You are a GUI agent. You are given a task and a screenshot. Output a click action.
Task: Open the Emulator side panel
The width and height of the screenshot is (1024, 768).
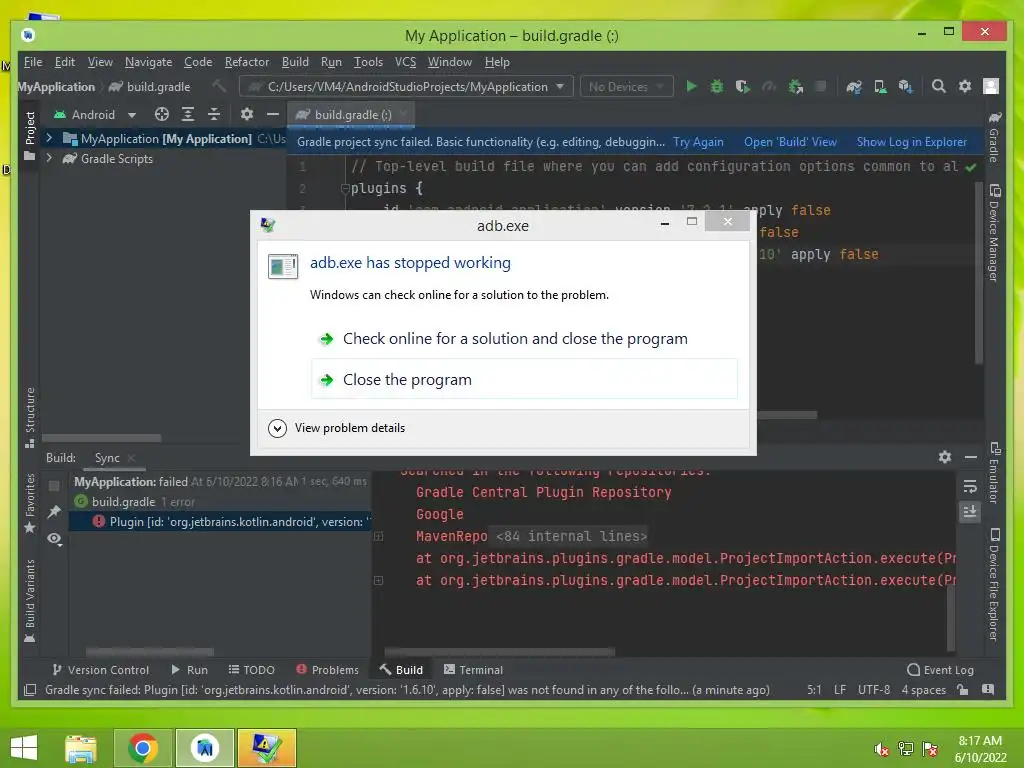click(994, 473)
